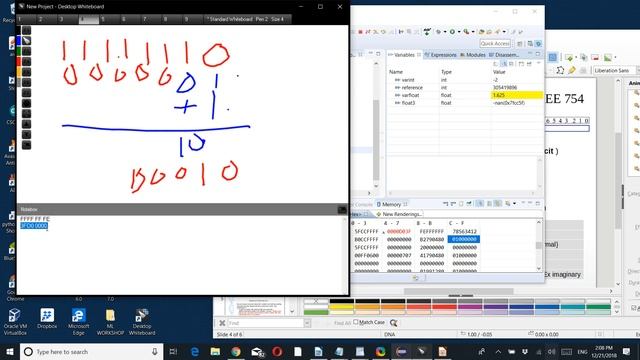Viewport: 640px width, 360px height.
Task: Open Opera browser from the taskbar
Action: coord(277,351)
